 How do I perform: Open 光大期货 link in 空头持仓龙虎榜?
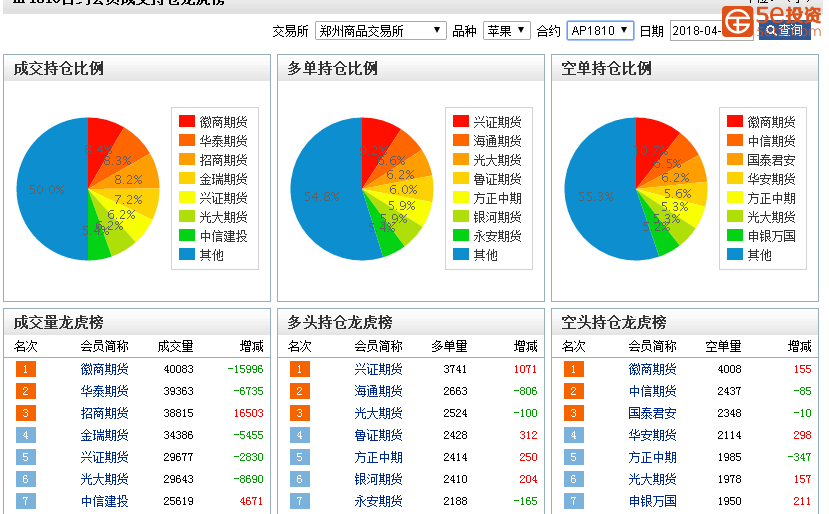652,479
